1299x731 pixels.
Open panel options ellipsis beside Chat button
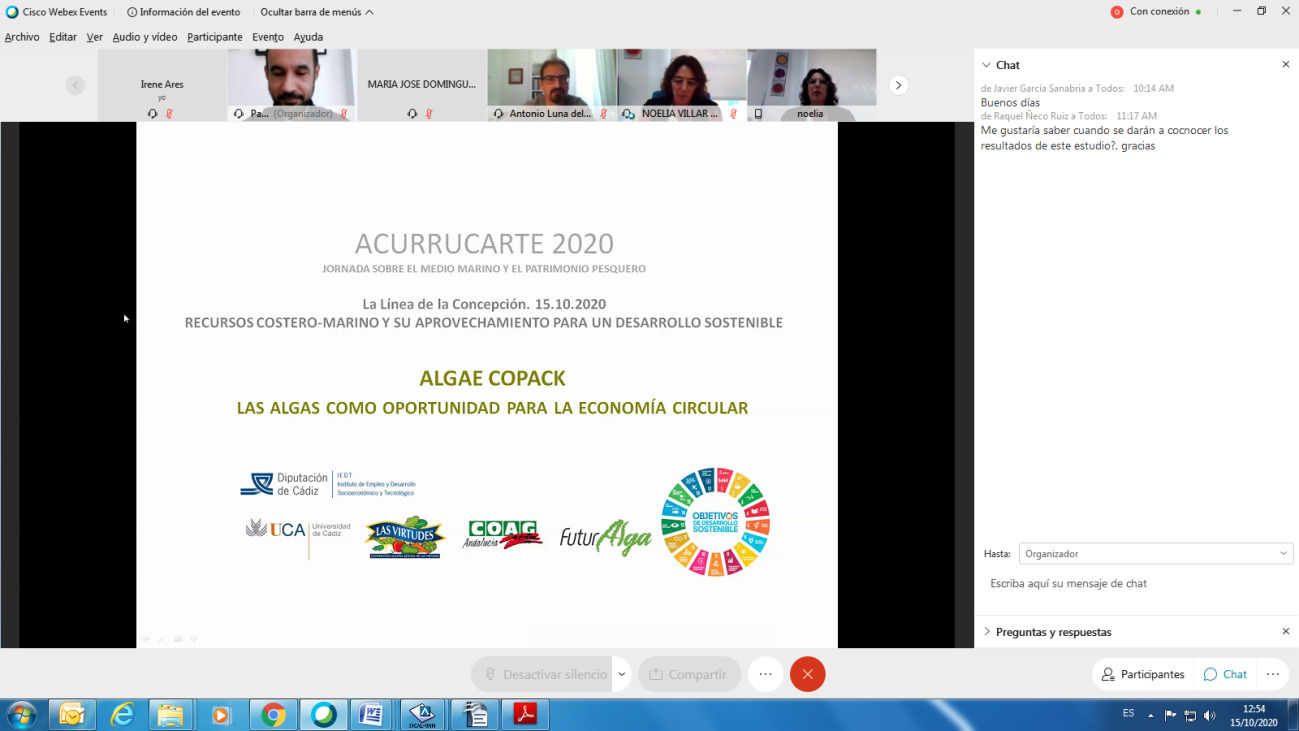[1272, 674]
